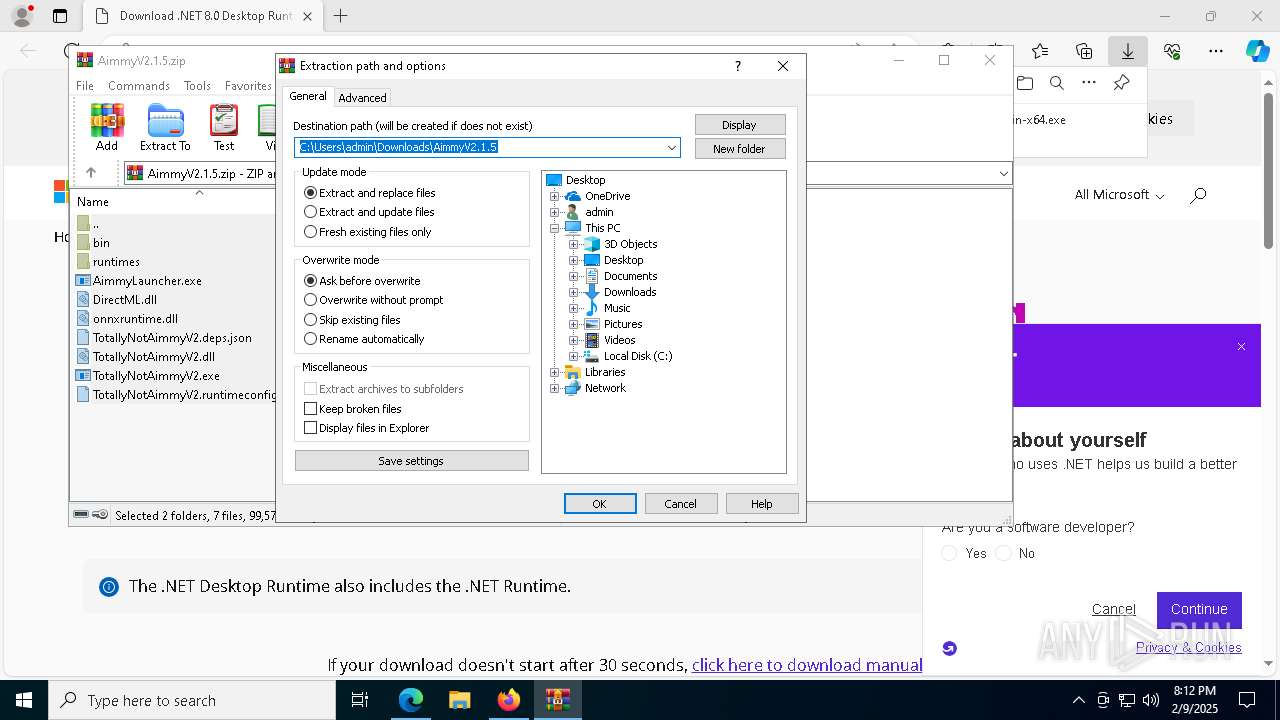Viewport: 1280px width, 720px height.
Task: Click the Continue button on survey
Action: point(1199,609)
